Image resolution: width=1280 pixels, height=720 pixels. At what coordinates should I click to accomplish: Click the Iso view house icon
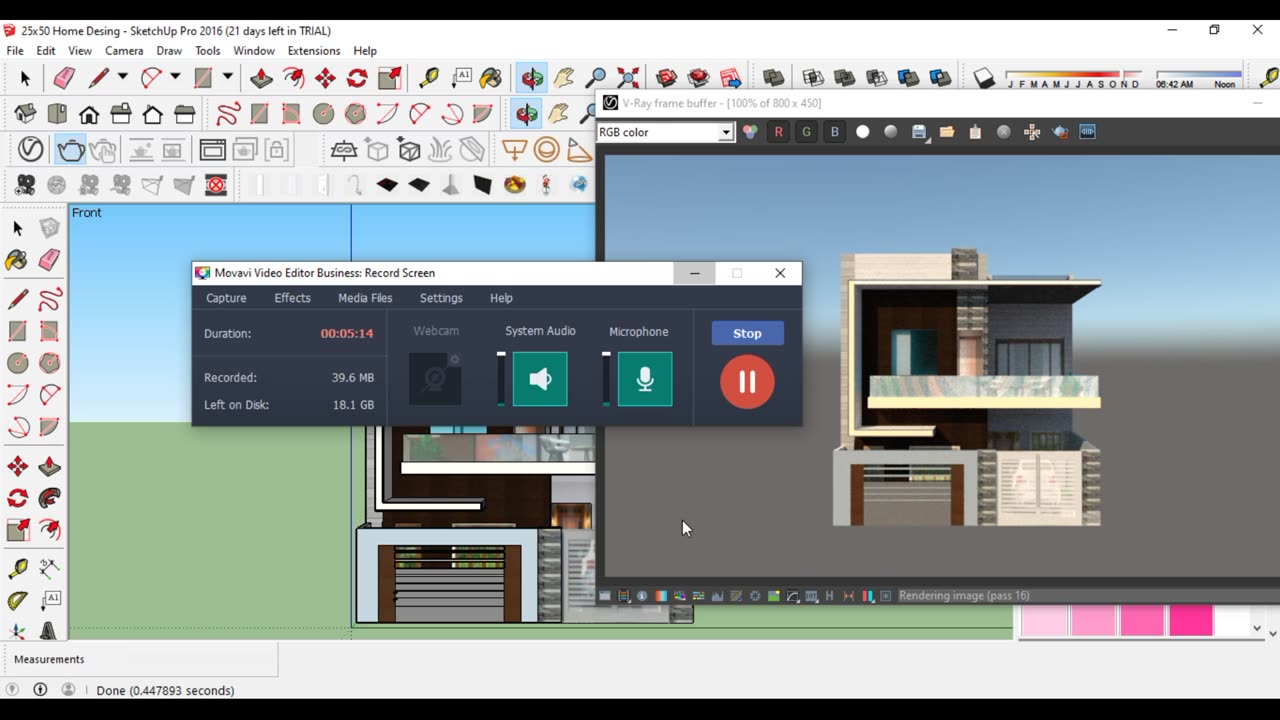25,114
